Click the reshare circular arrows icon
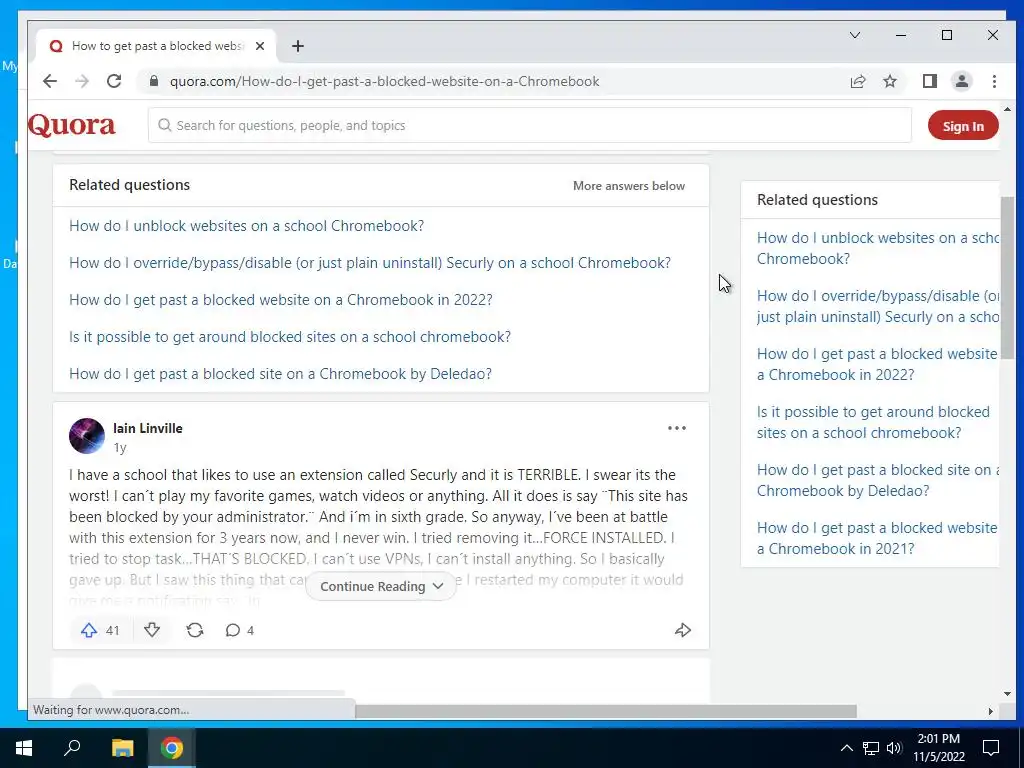 195,630
